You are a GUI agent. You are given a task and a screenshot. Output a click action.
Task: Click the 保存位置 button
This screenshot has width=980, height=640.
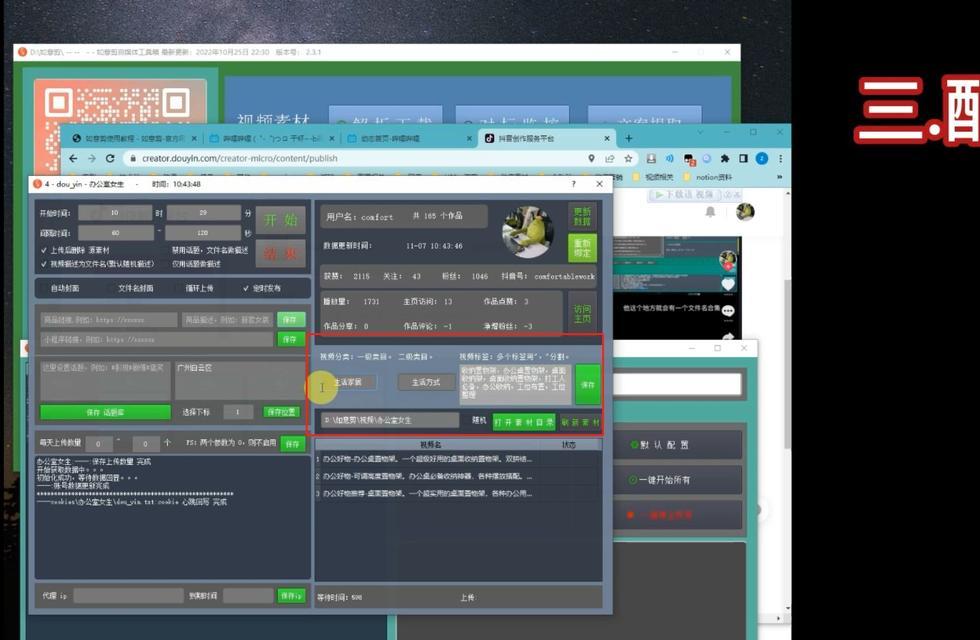point(281,412)
